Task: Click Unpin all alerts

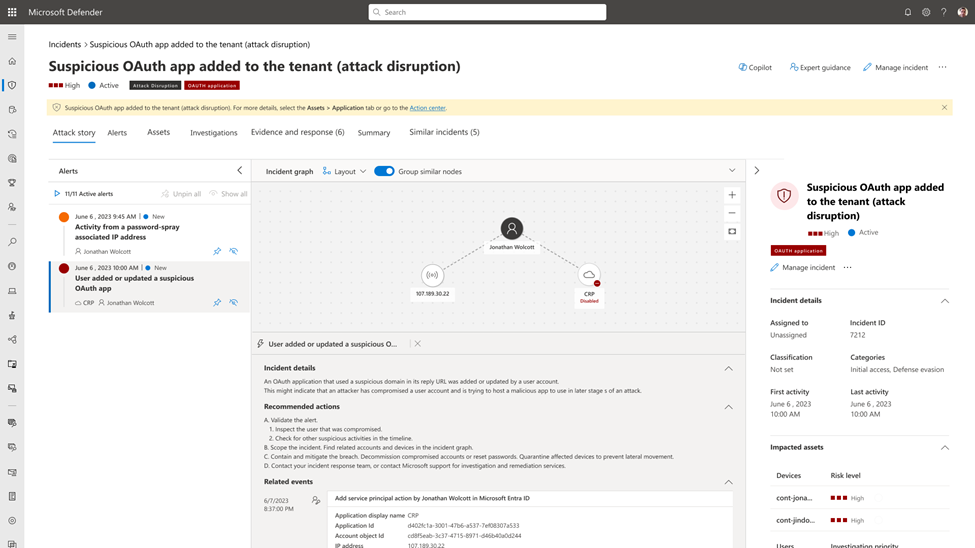Action: click(181, 194)
